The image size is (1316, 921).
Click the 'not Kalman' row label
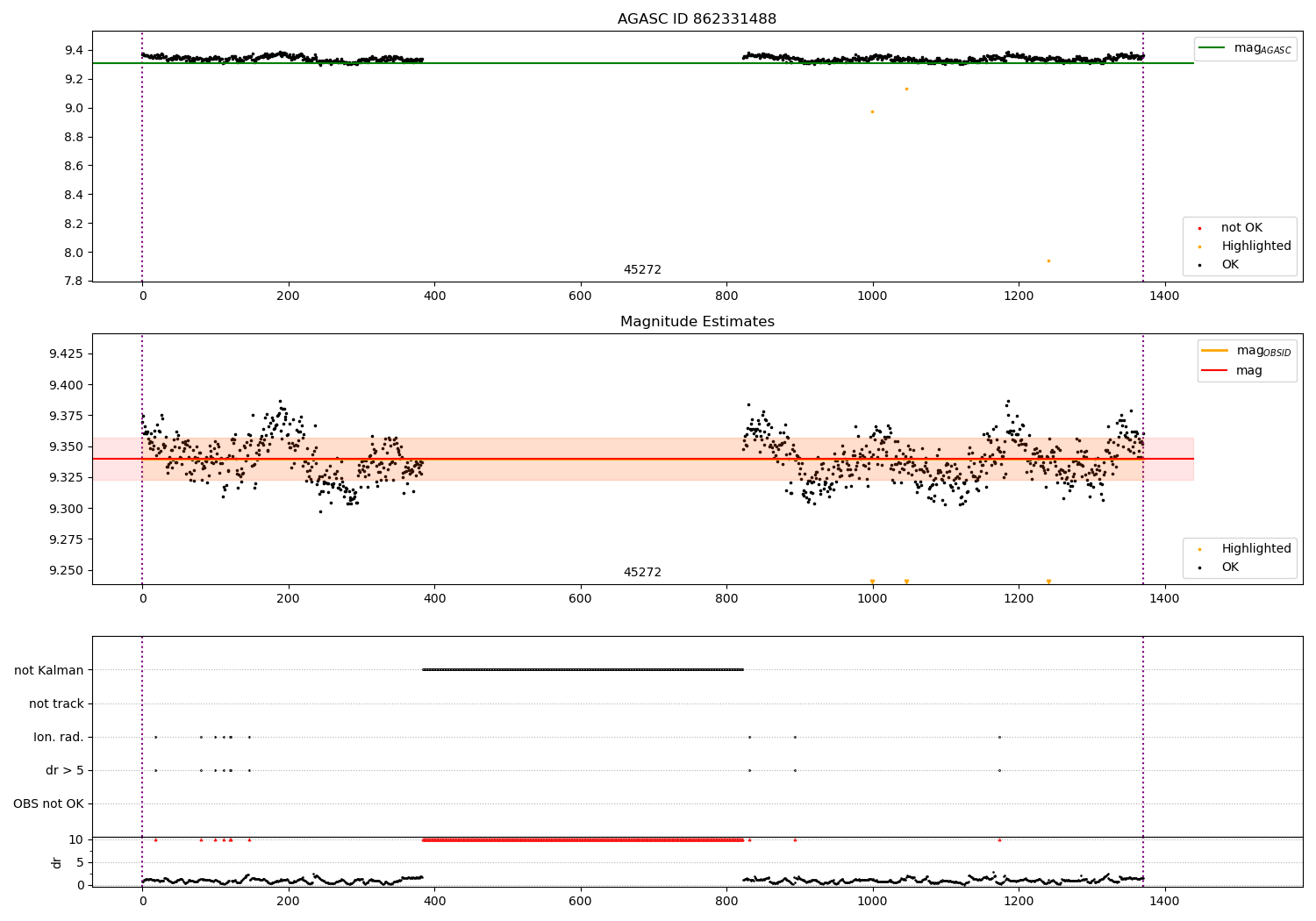[x=49, y=670]
